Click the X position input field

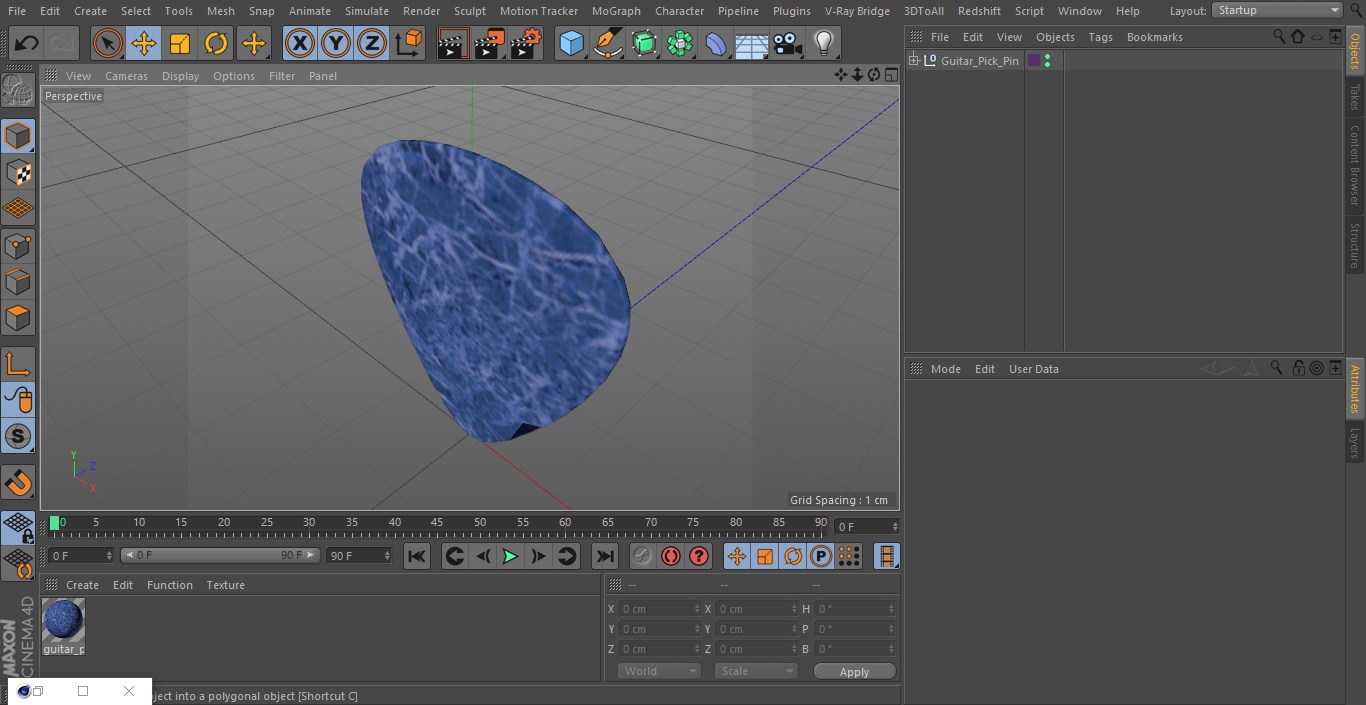click(x=659, y=609)
